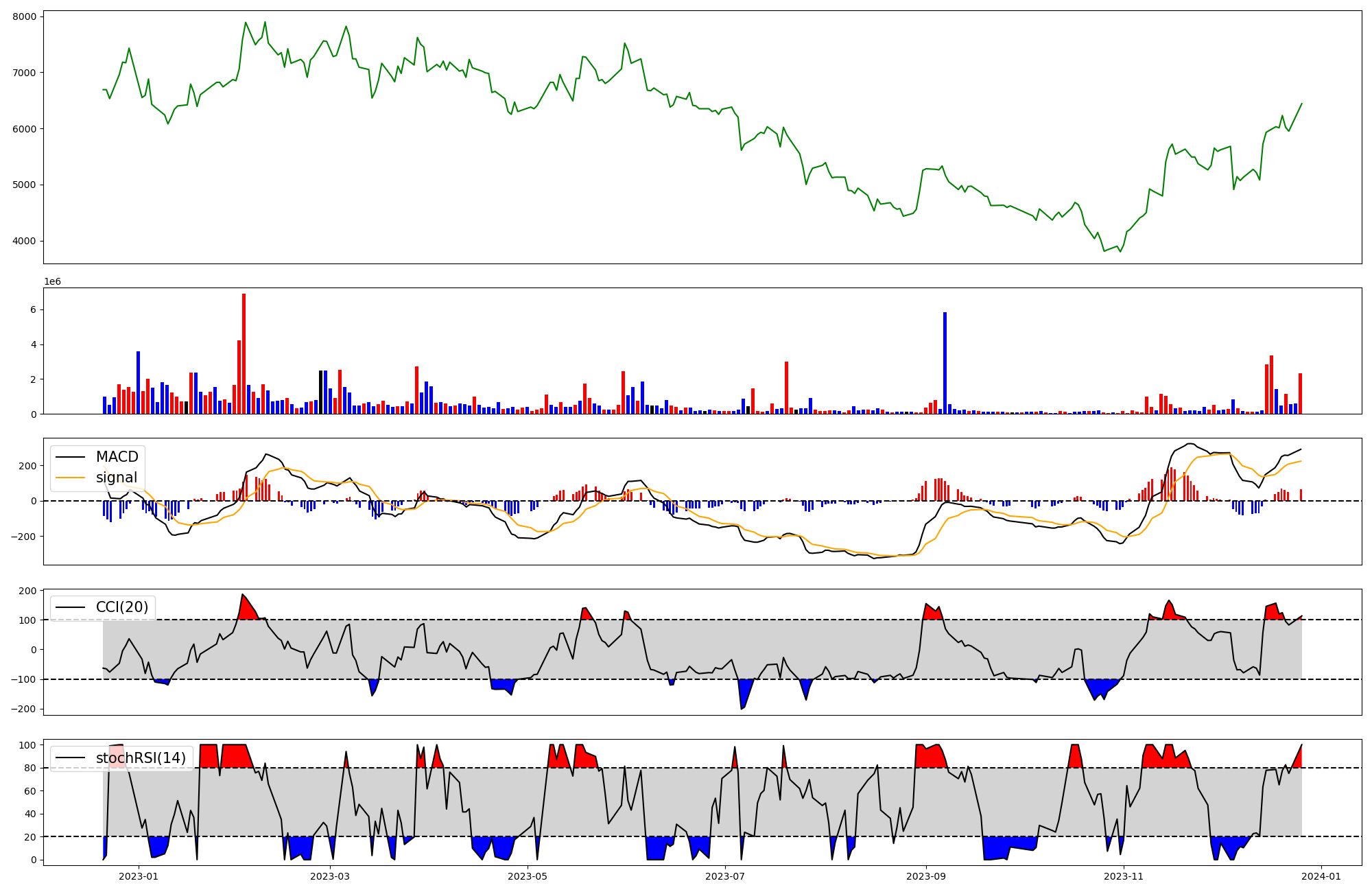
Task: Click the 2023-11 x-axis date label
Action: pyautogui.click(x=1124, y=876)
